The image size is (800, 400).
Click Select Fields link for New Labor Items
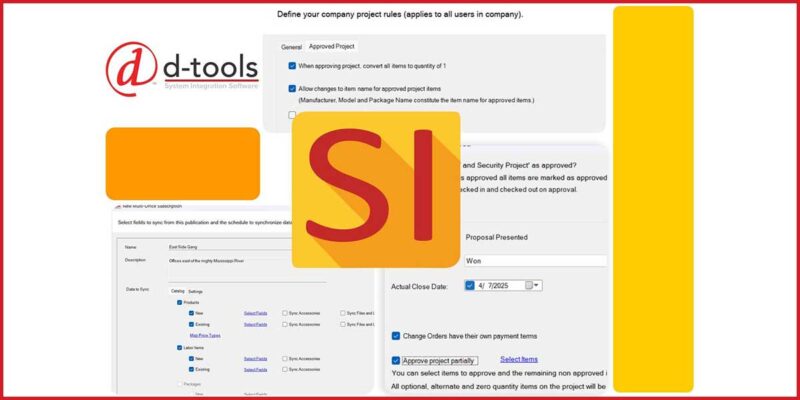(256, 359)
